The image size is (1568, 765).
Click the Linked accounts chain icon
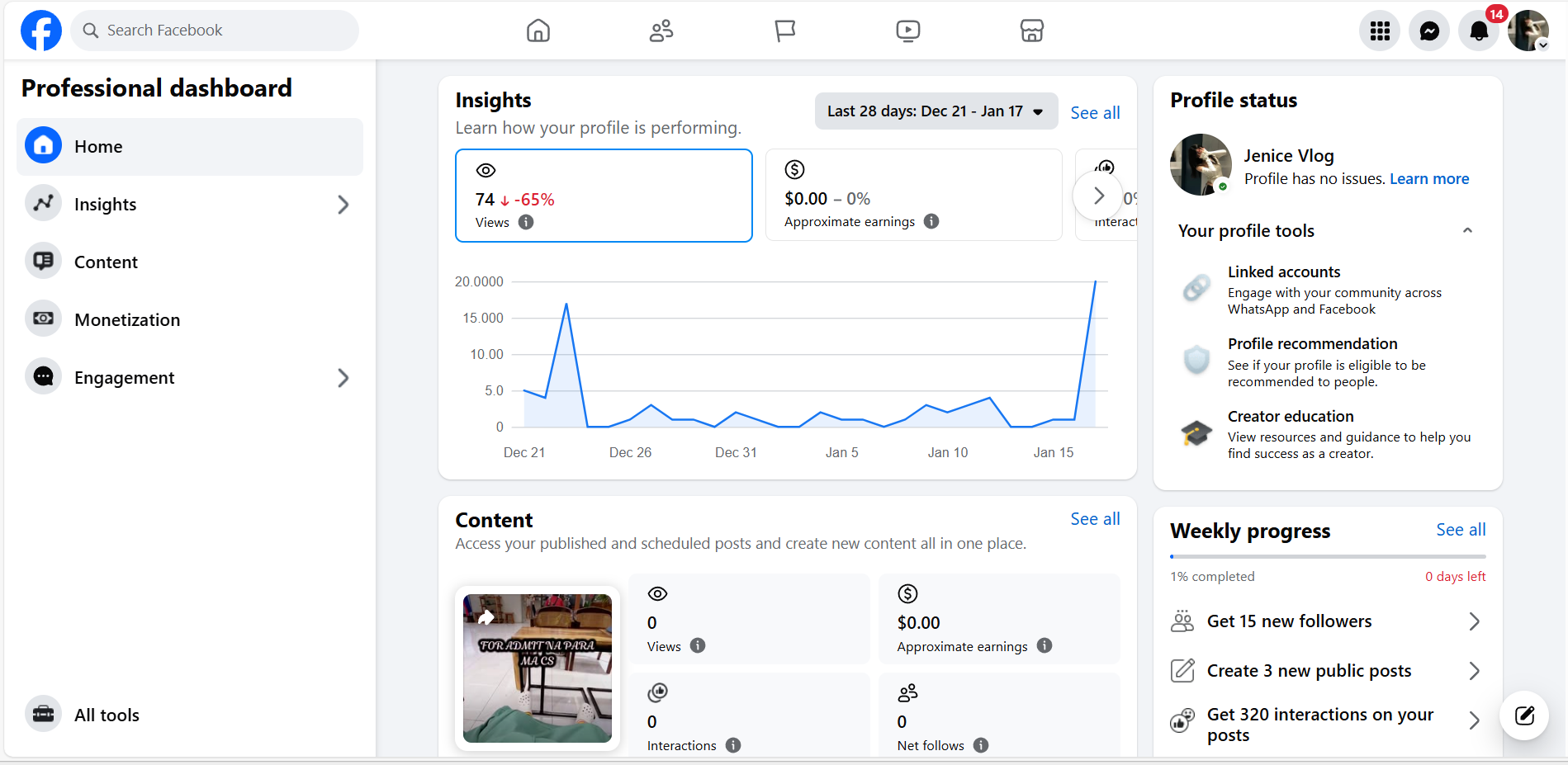[x=1196, y=287]
